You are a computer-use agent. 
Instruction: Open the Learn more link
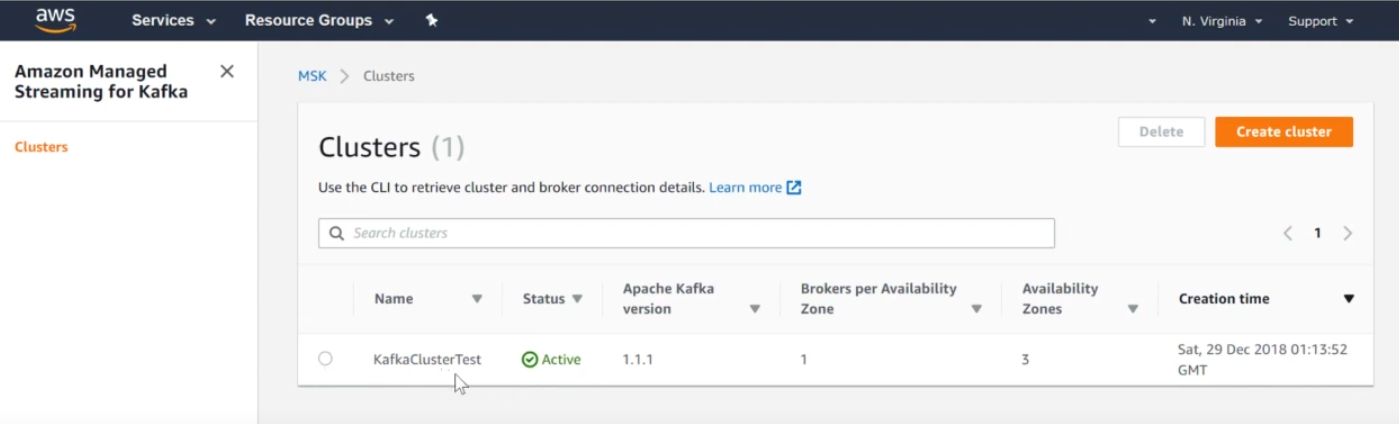coord(745,187)
